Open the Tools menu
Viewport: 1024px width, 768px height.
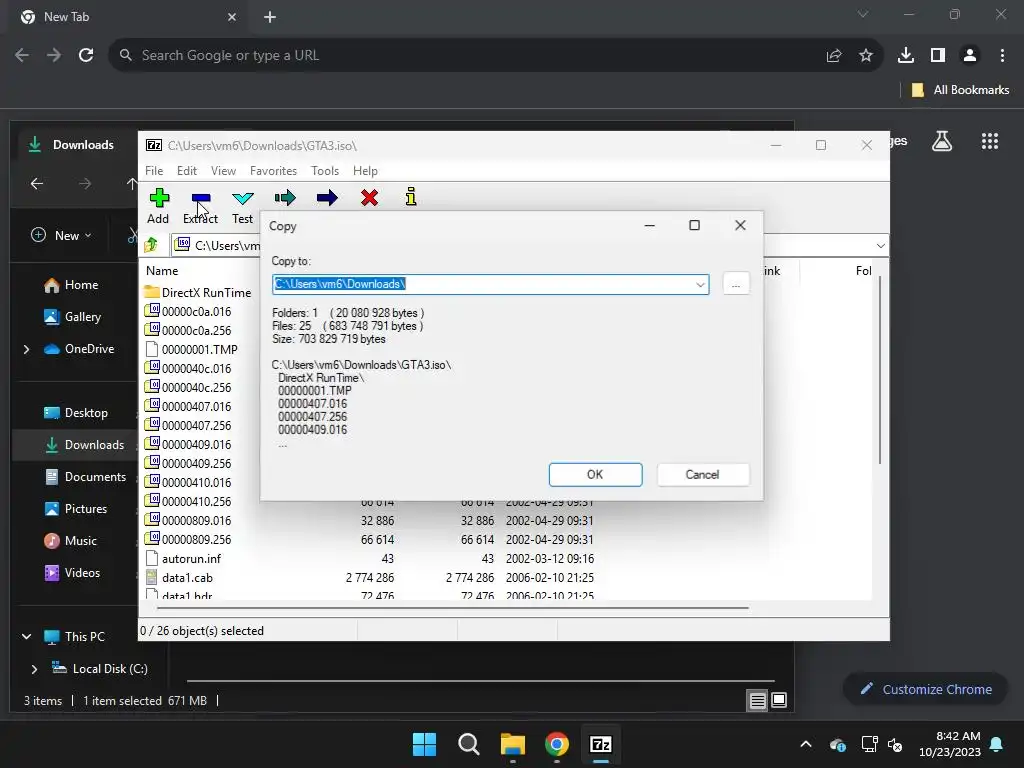(x=325, y=170)
